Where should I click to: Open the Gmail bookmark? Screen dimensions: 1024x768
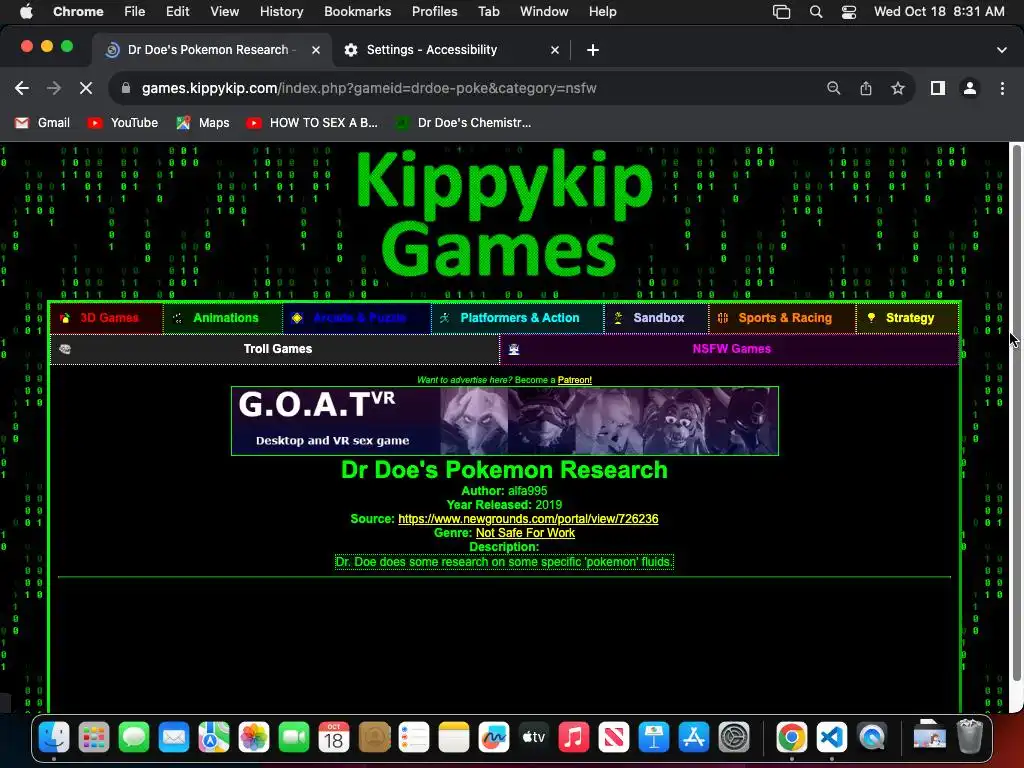(42, 123)
